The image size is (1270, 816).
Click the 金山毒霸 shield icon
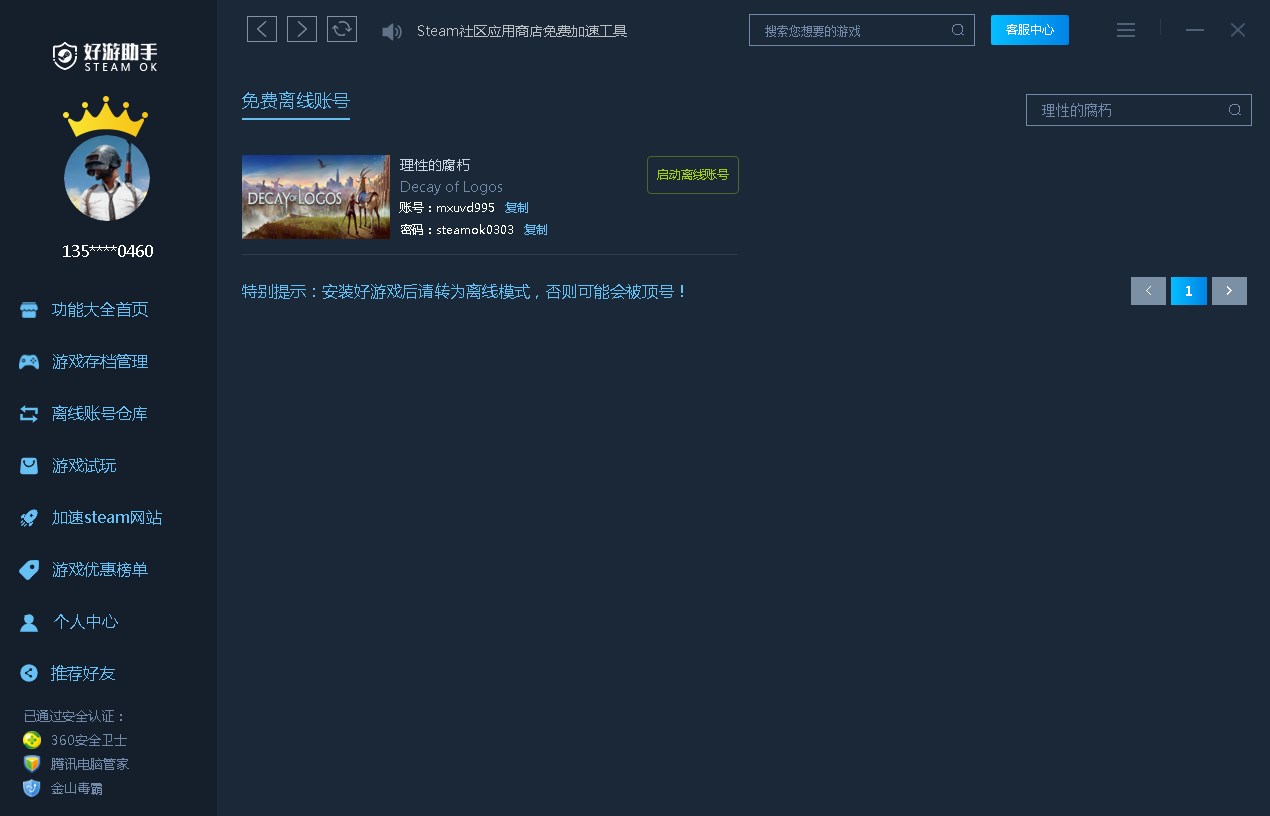click(32, 788)
